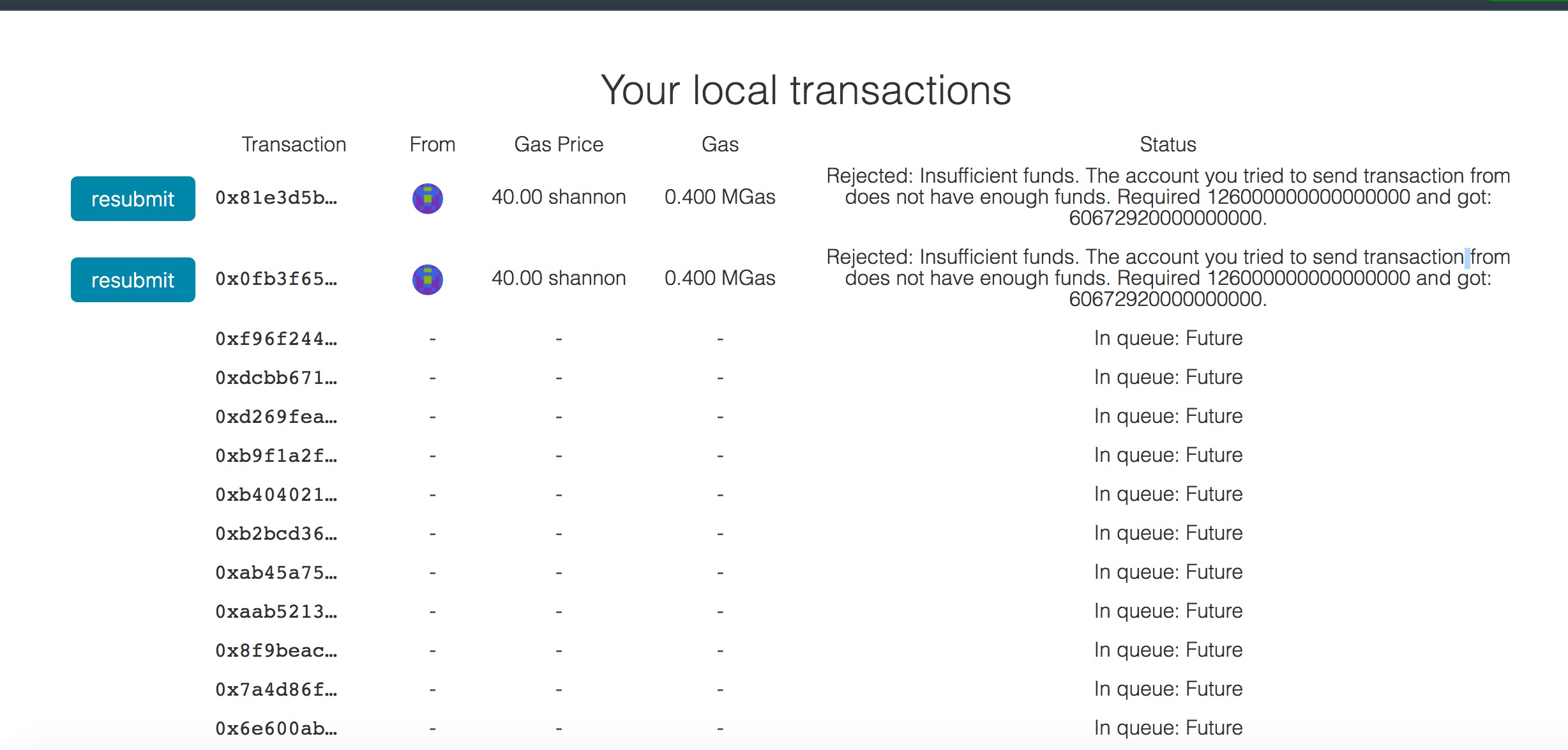Select transaction hash 0x8f9beac…
Viewport: 1568px width, 750px height.
click(x=276, y=650)
